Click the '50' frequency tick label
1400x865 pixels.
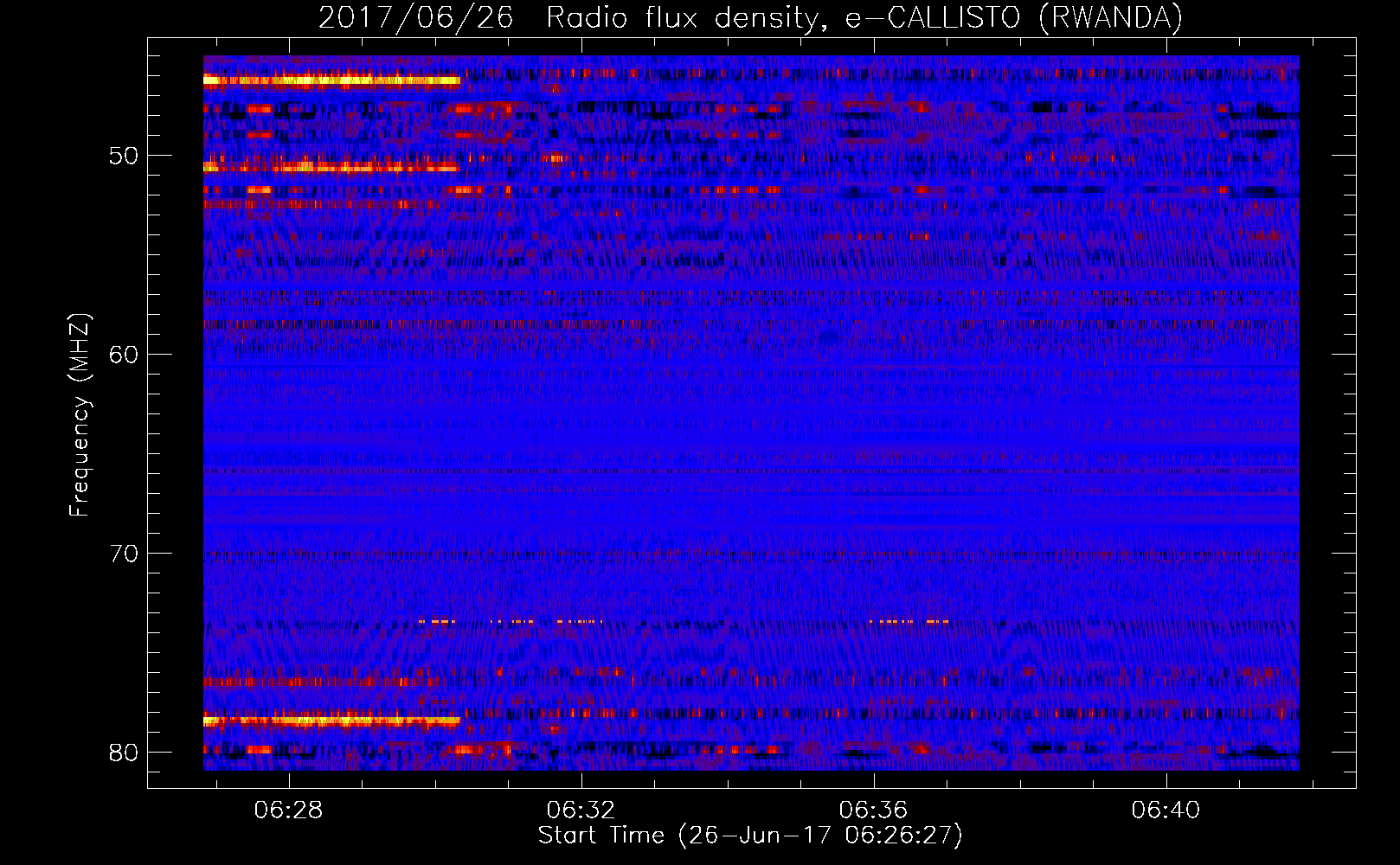click(x=124, y=157)
